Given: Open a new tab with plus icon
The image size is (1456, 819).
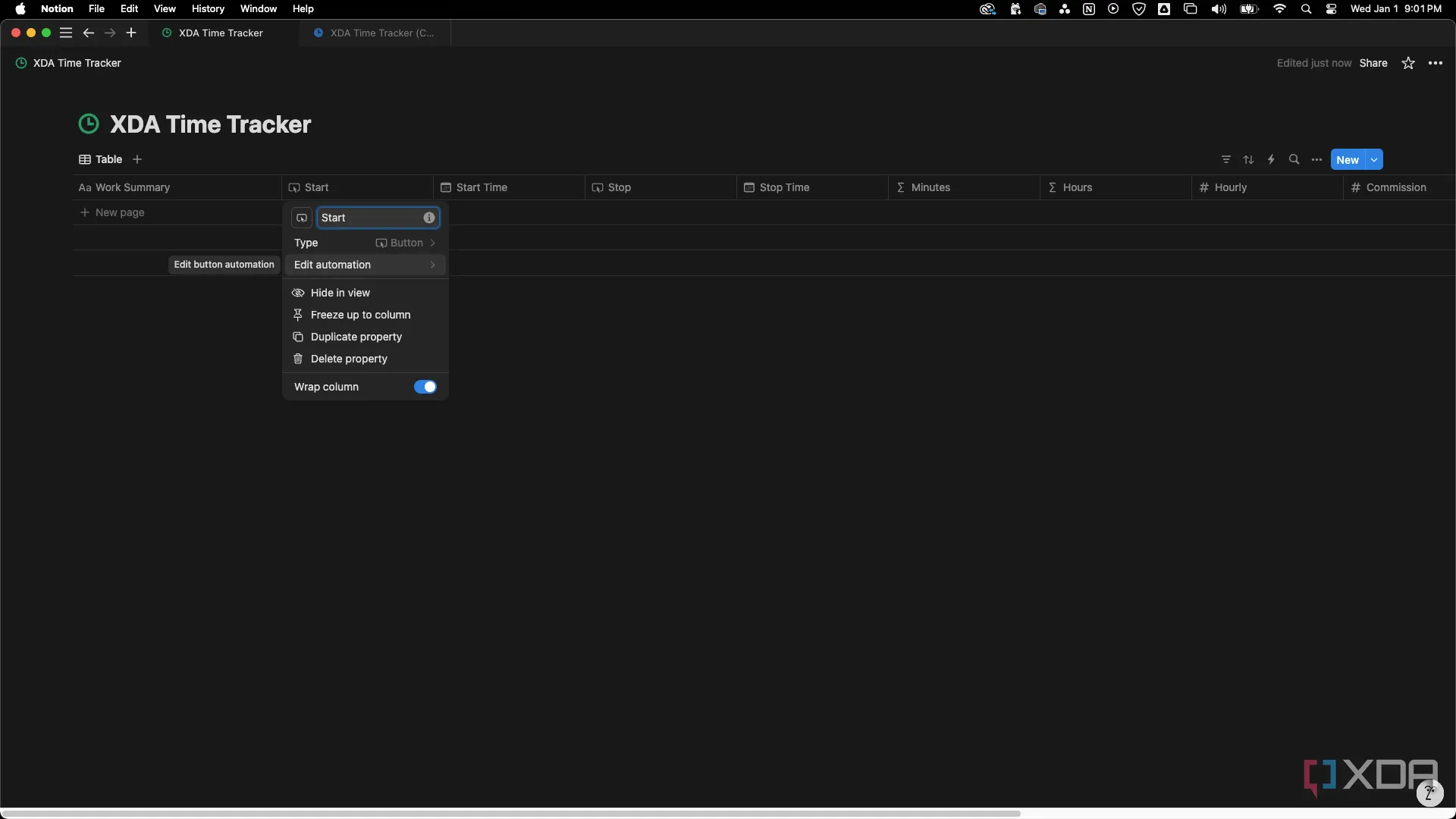Looking at the screenshot, I should (x=131, y=33).
